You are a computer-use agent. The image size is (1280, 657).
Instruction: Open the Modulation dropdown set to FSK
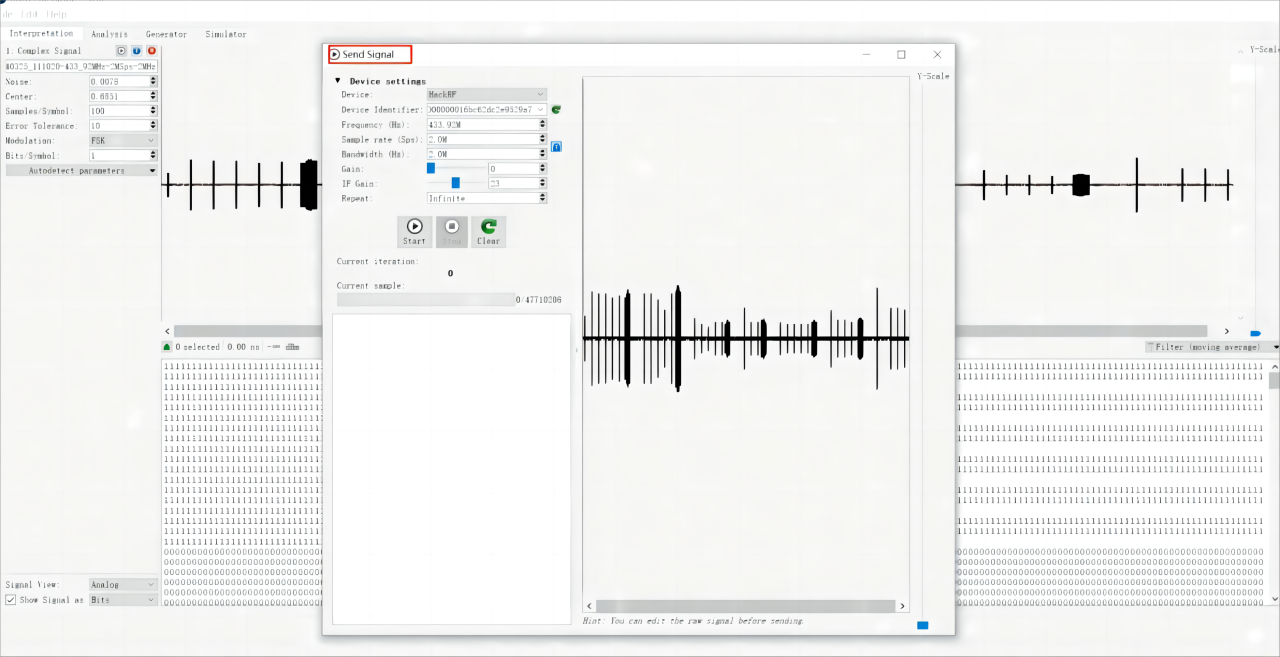tap(124, 141)
